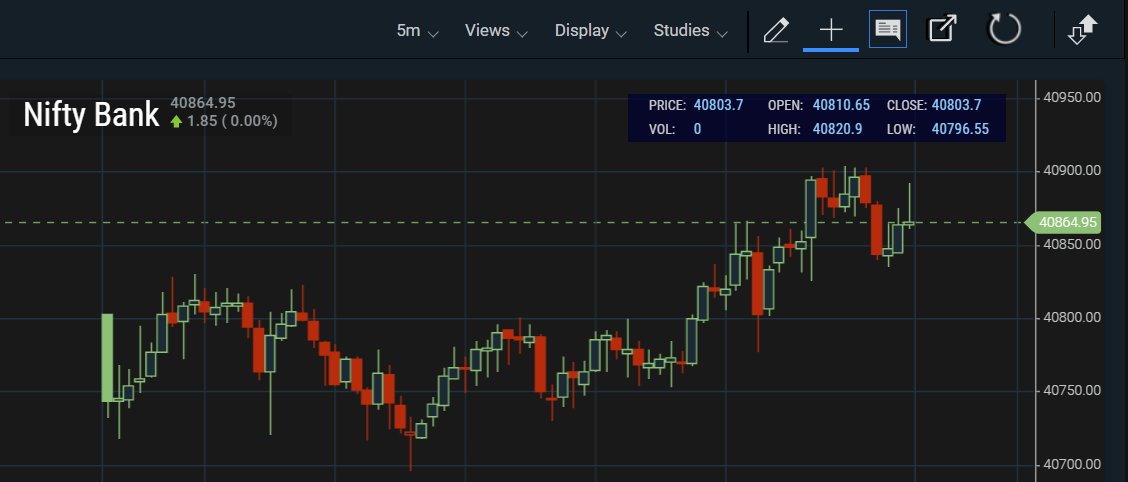Open the Views dropdown menu
Screen dimensions: 1128x482
[496, 31]
